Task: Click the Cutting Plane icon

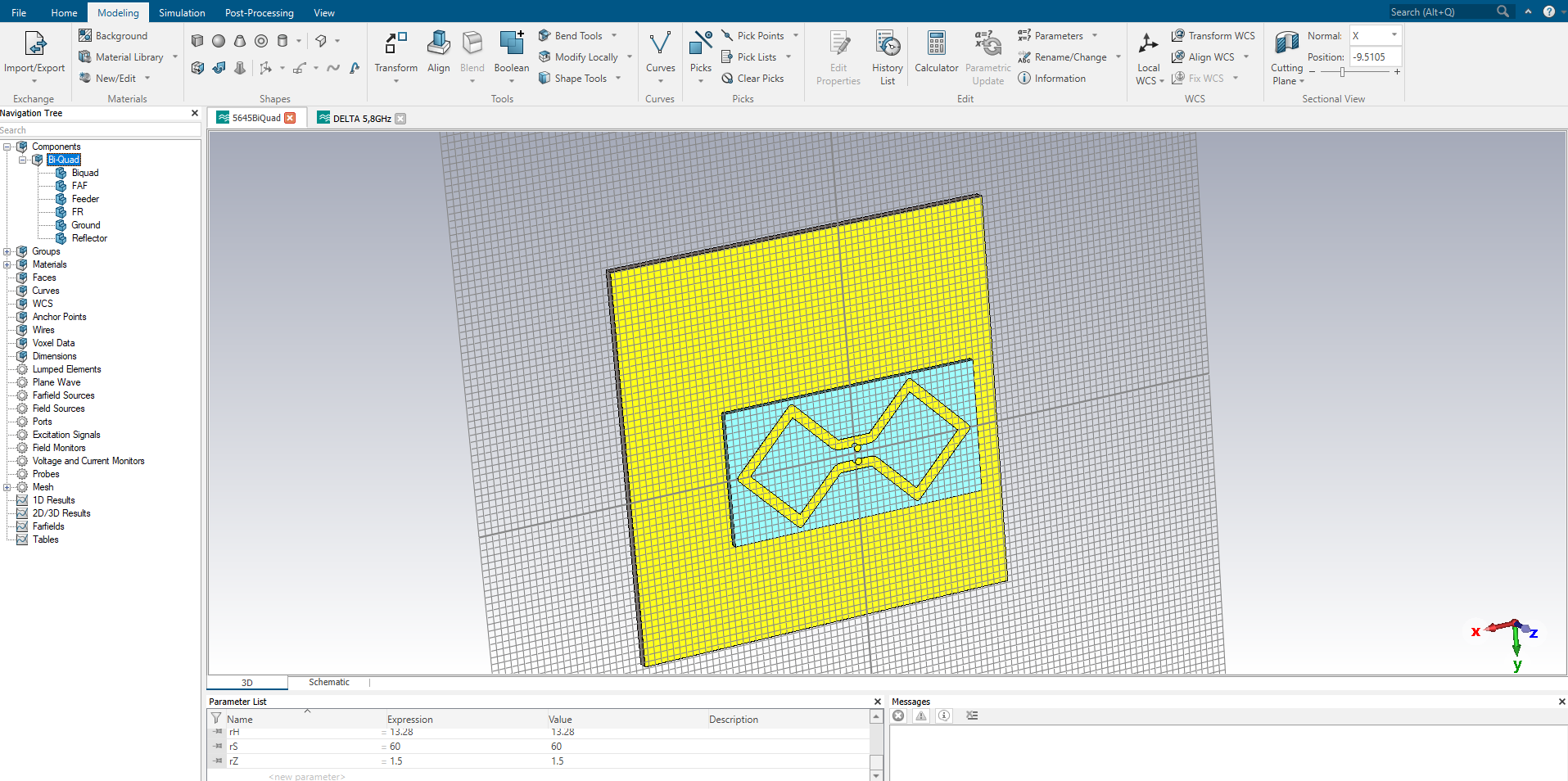Action: point(1287,43)
